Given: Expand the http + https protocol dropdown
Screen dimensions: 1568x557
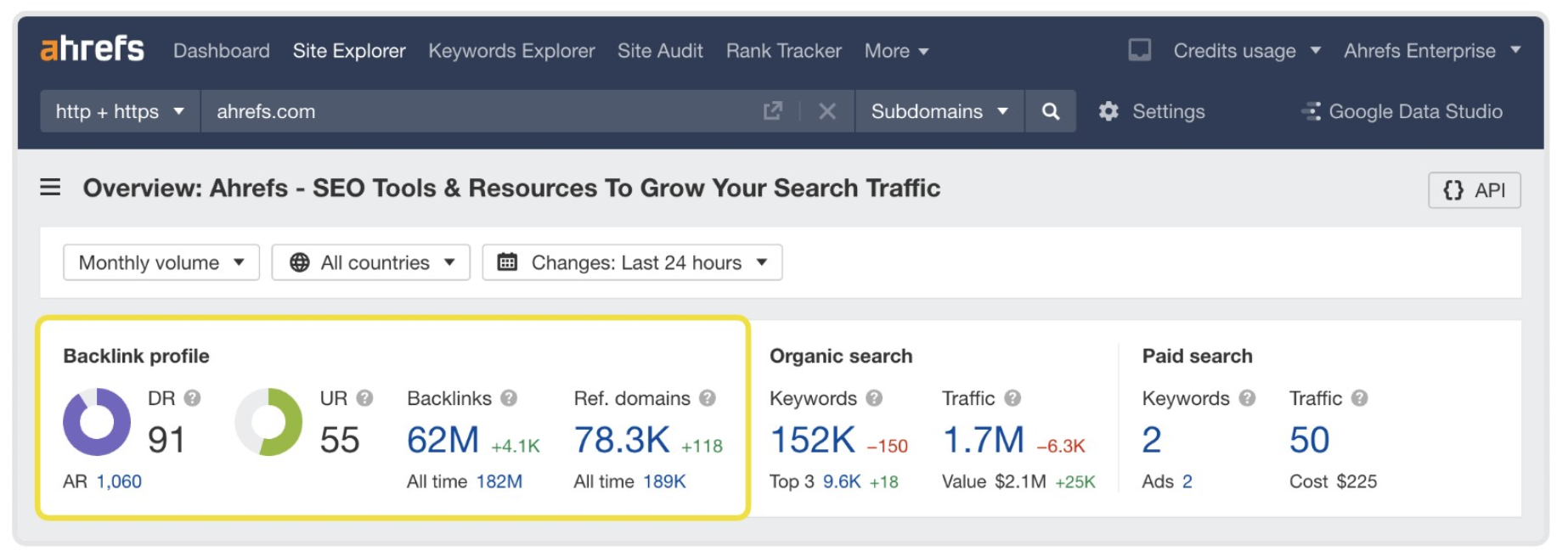Looking at the screenshot, I should pyautogui.click(x=120, y=111).
